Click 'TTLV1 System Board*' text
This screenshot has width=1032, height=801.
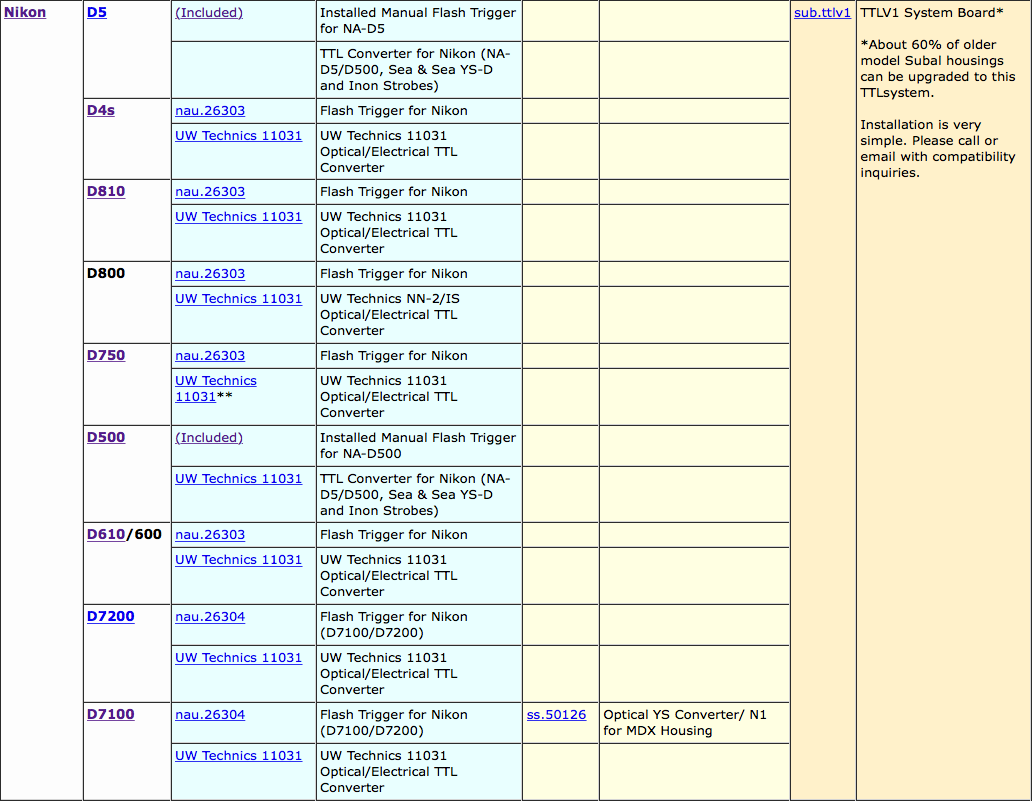[932, 13]
